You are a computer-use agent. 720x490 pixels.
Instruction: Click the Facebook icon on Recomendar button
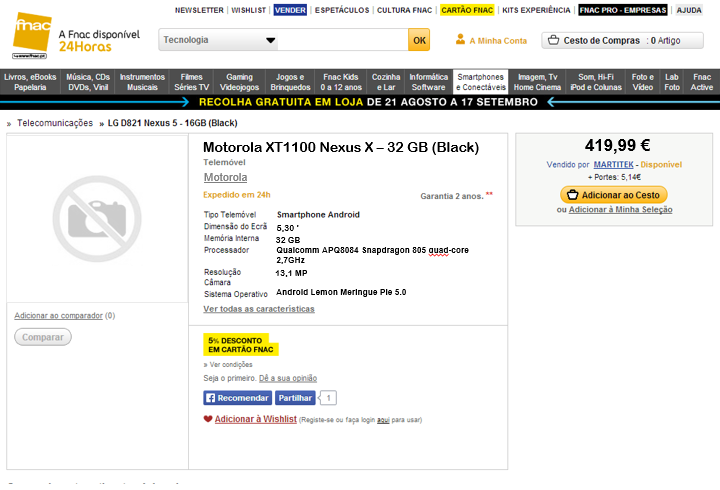210,398
